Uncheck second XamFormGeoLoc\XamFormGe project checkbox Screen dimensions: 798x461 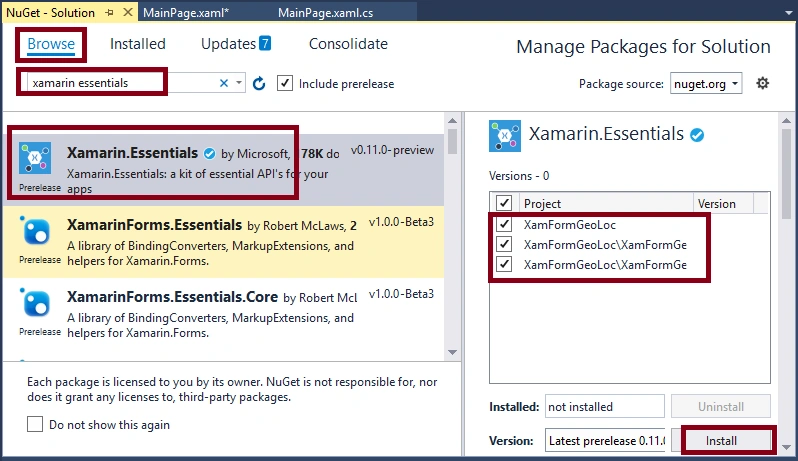pos(504,244)
